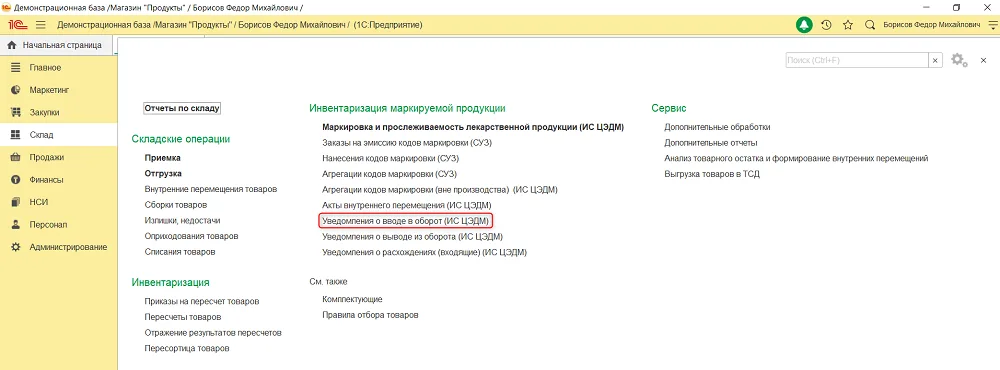Select the Склад section
The width and height of the screenshot is (1000, 370).
tap(59, 135)
